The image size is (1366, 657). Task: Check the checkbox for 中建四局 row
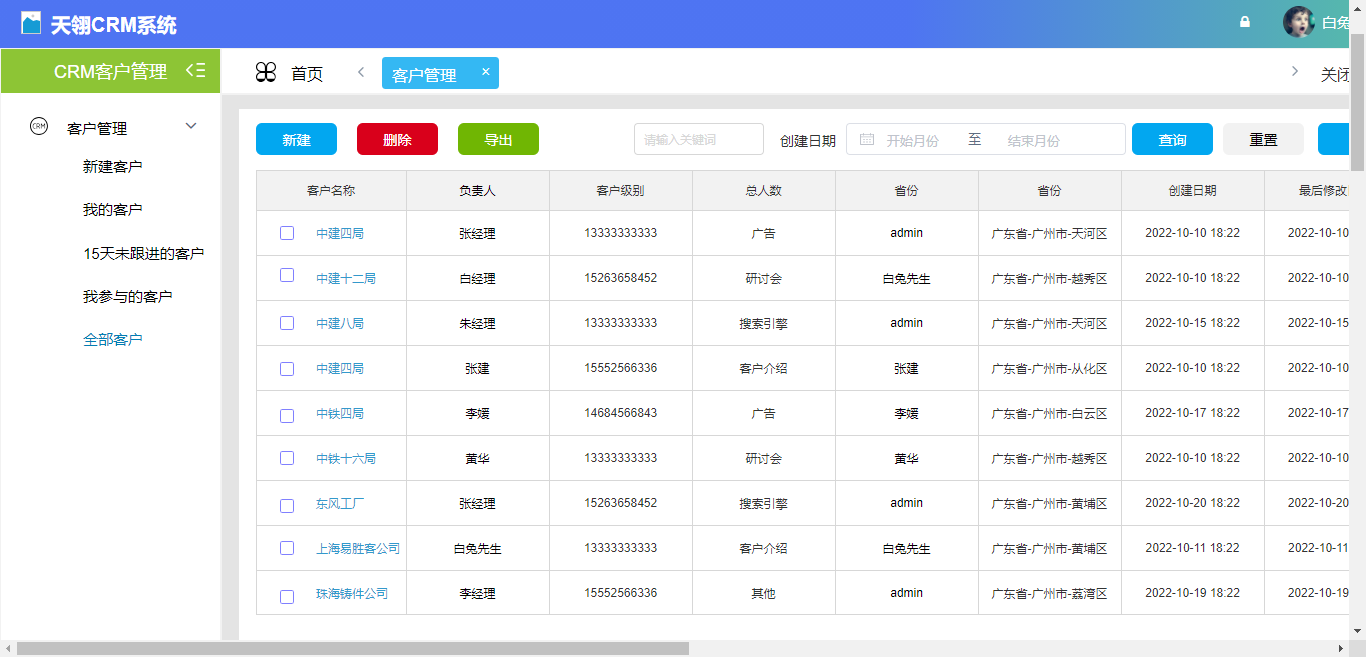click(287, 233)
